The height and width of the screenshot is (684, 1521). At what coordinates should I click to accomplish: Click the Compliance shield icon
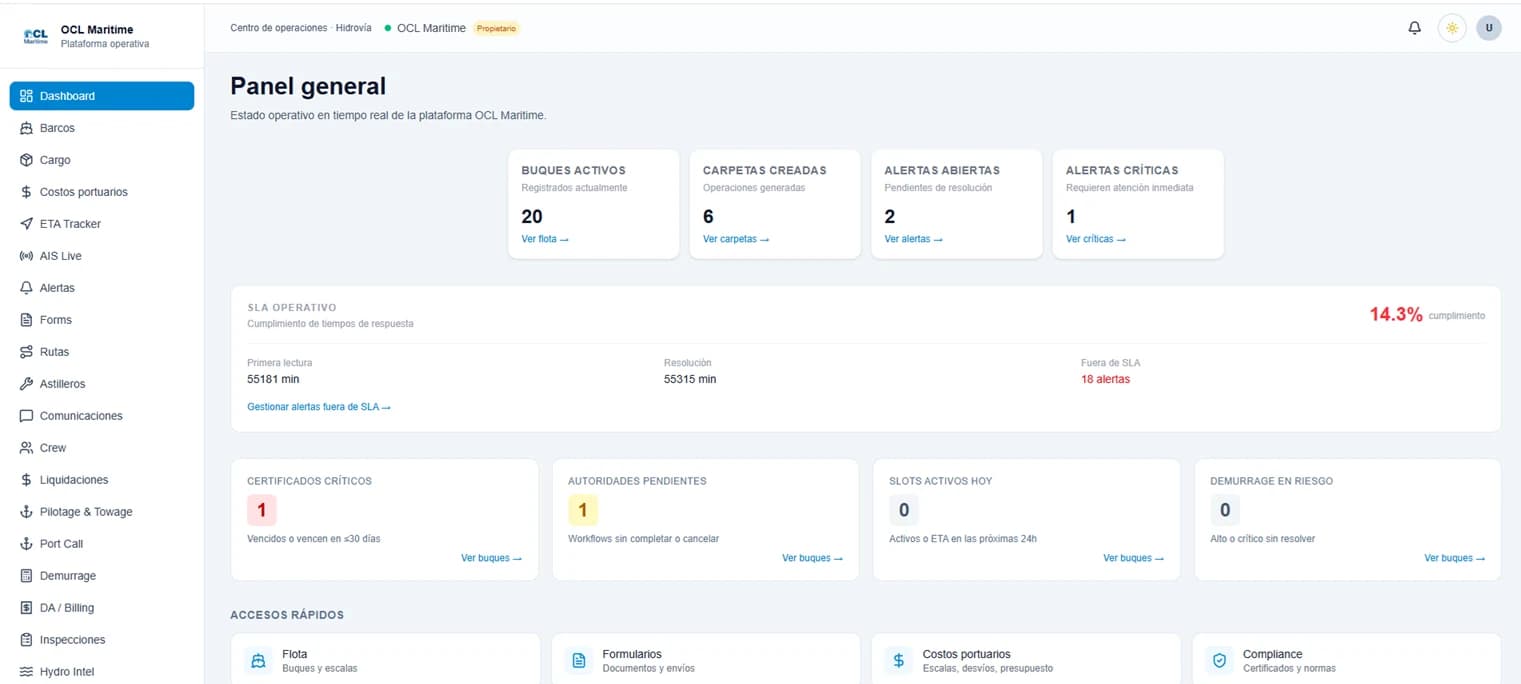tap(1219, 660)
